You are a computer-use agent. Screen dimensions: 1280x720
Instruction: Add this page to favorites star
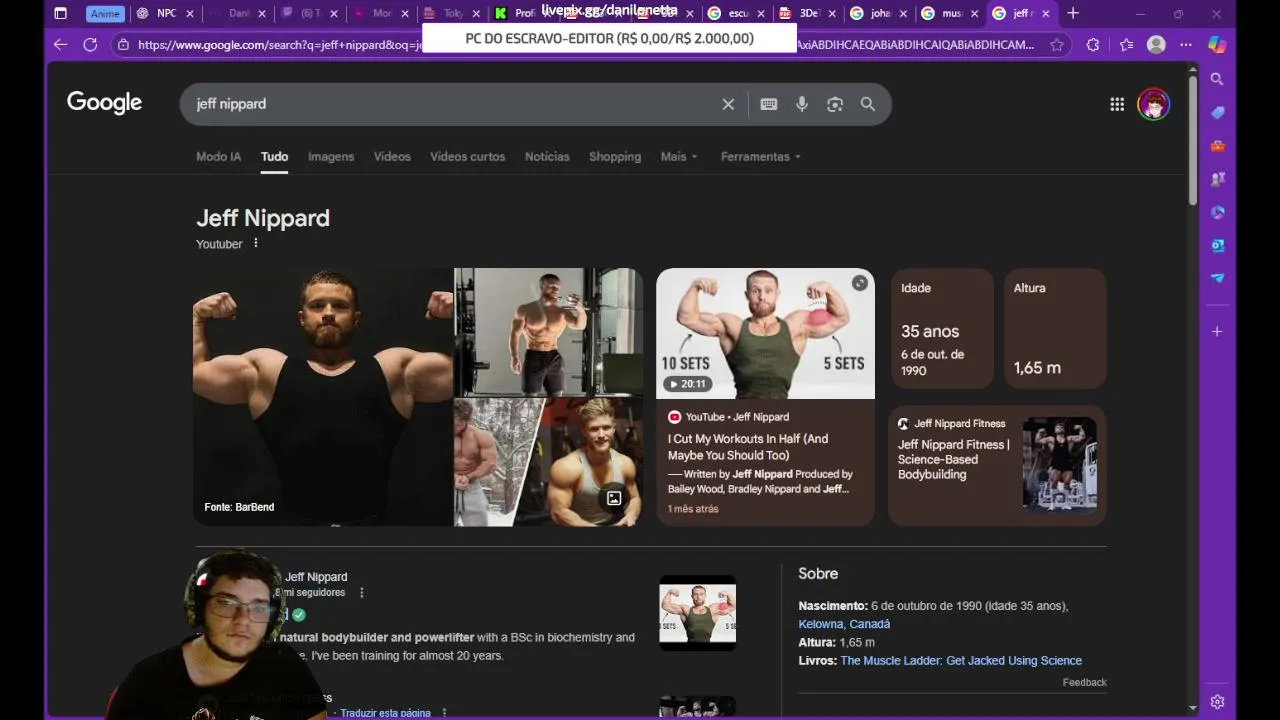coord(1057,45)
